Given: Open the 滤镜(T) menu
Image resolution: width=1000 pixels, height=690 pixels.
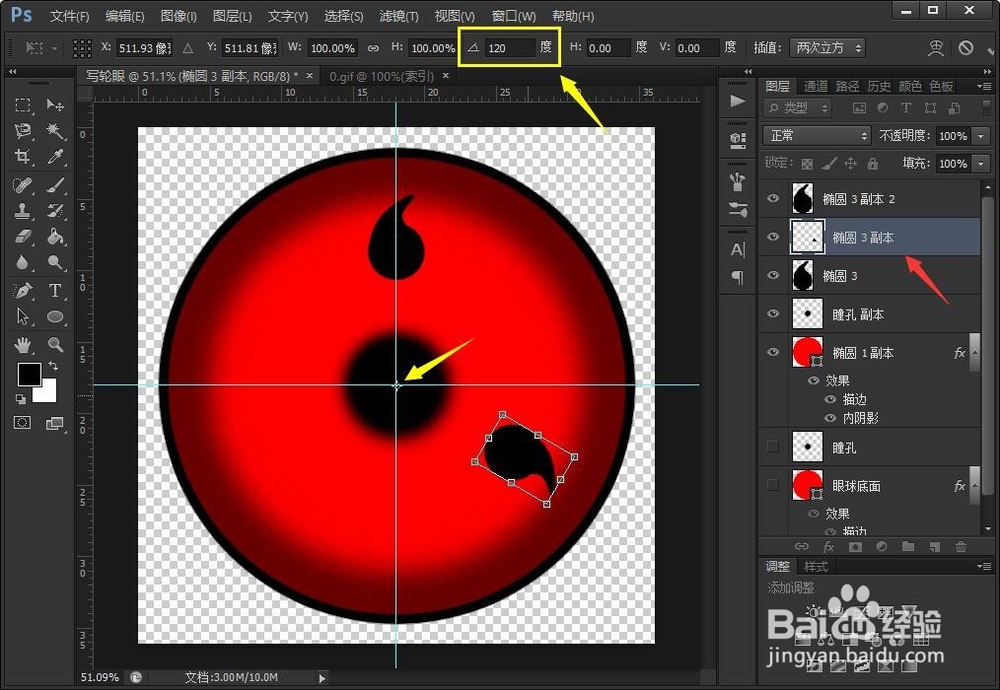Looking at the screenshot, I should coord(399,16).
